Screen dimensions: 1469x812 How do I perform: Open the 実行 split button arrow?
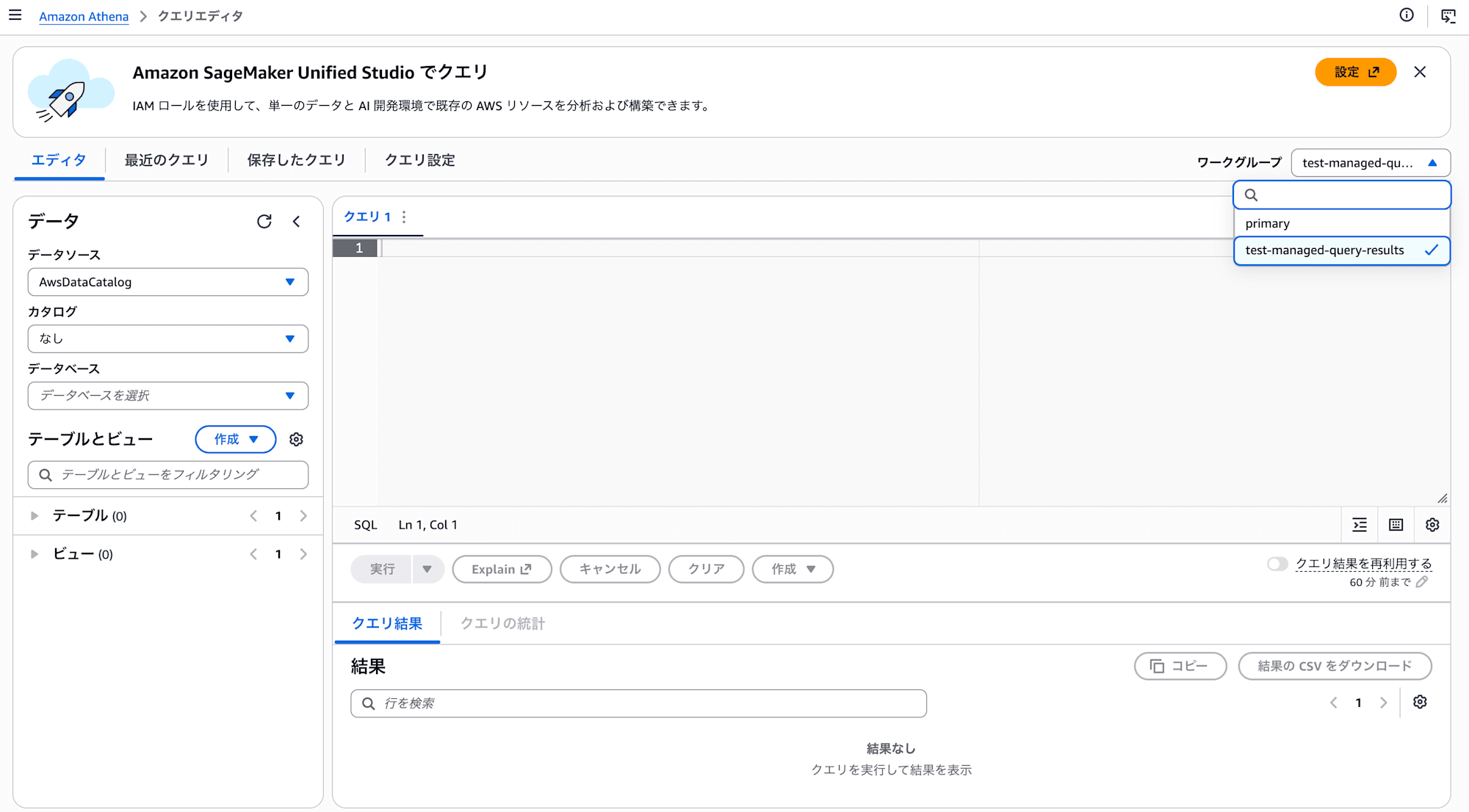click(x=427, y=569)
